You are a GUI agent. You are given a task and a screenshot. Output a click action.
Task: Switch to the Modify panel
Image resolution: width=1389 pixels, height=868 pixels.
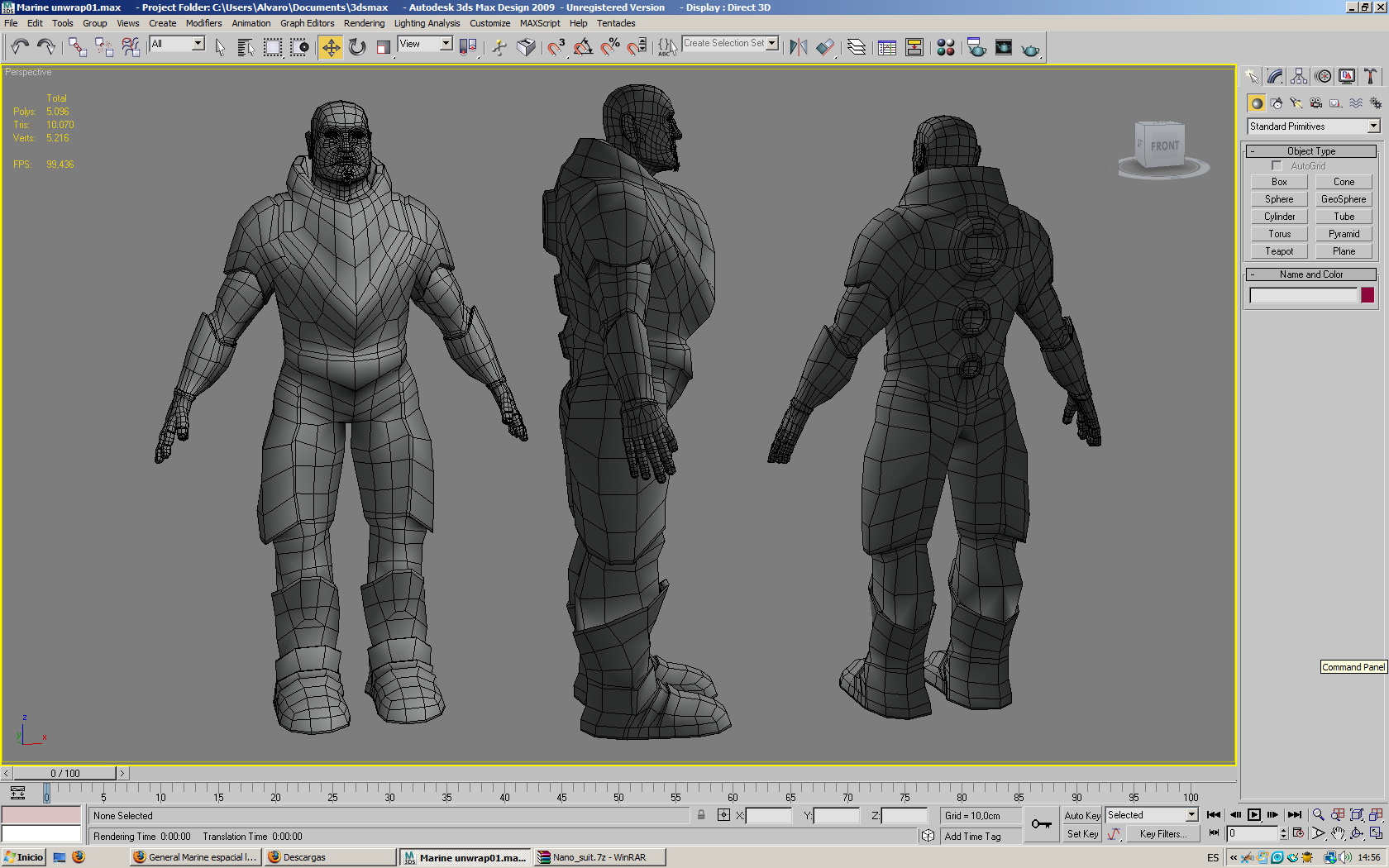tap(1275, 77)
